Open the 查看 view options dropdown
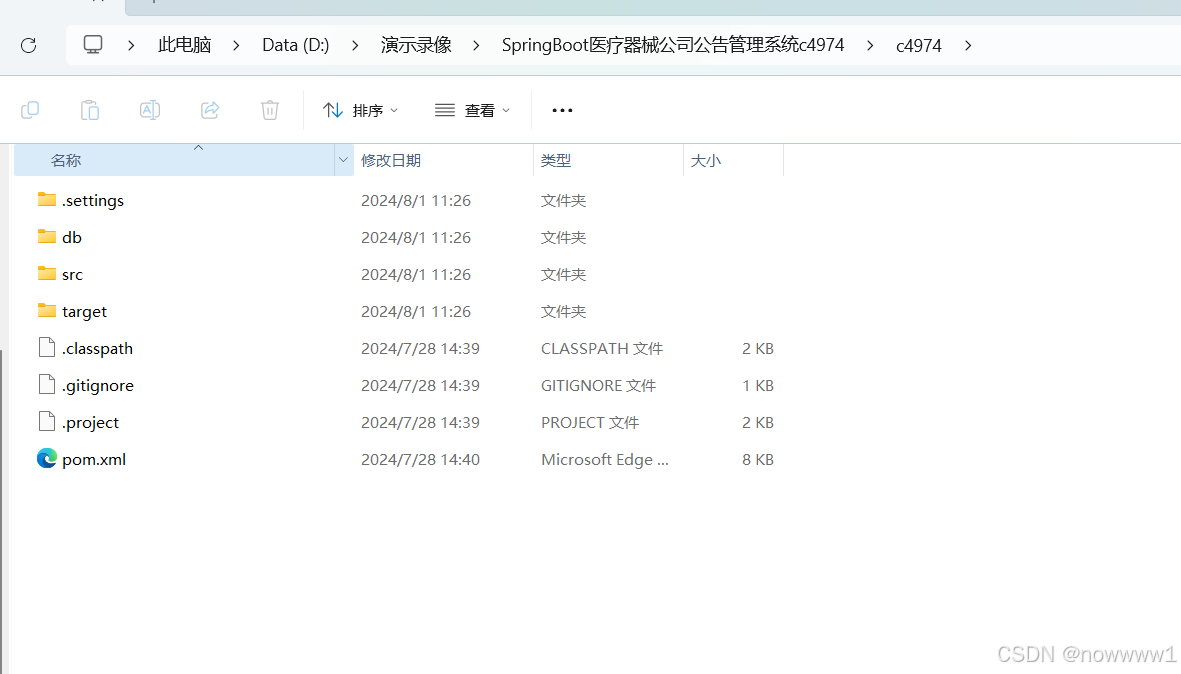1181x674 pixels. [472, 110]
